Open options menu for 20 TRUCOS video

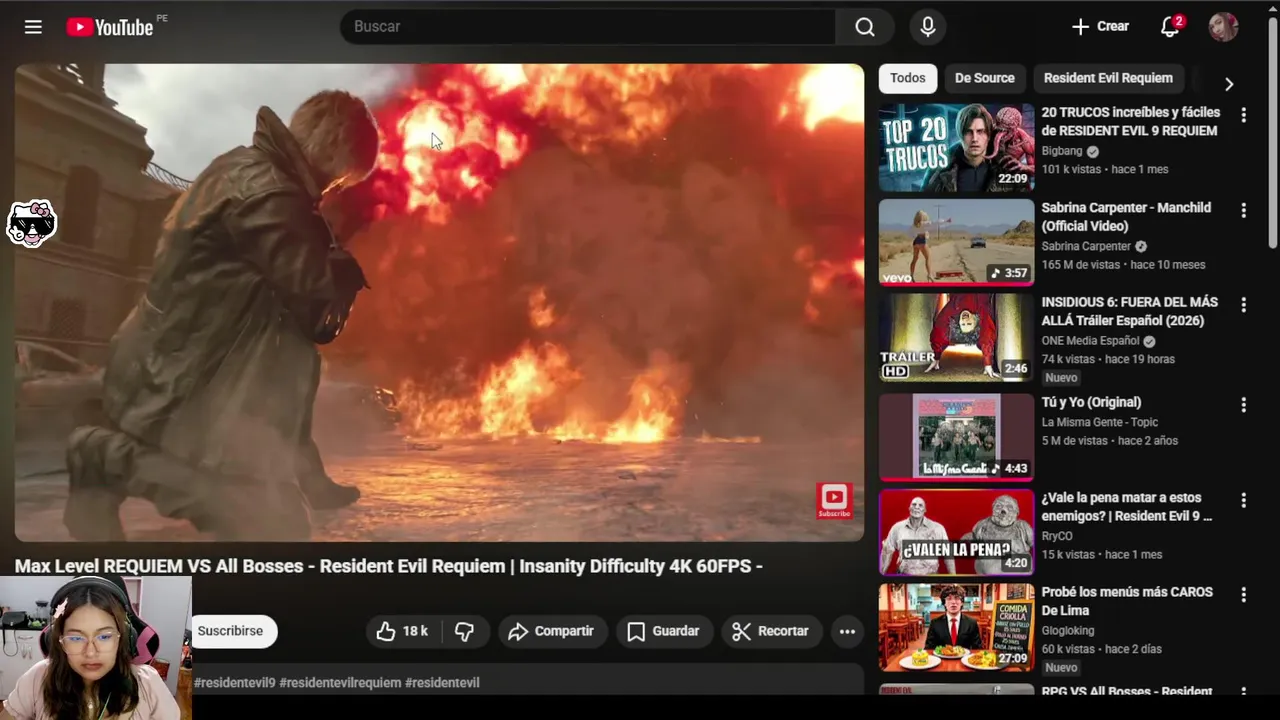[1243, 115]
